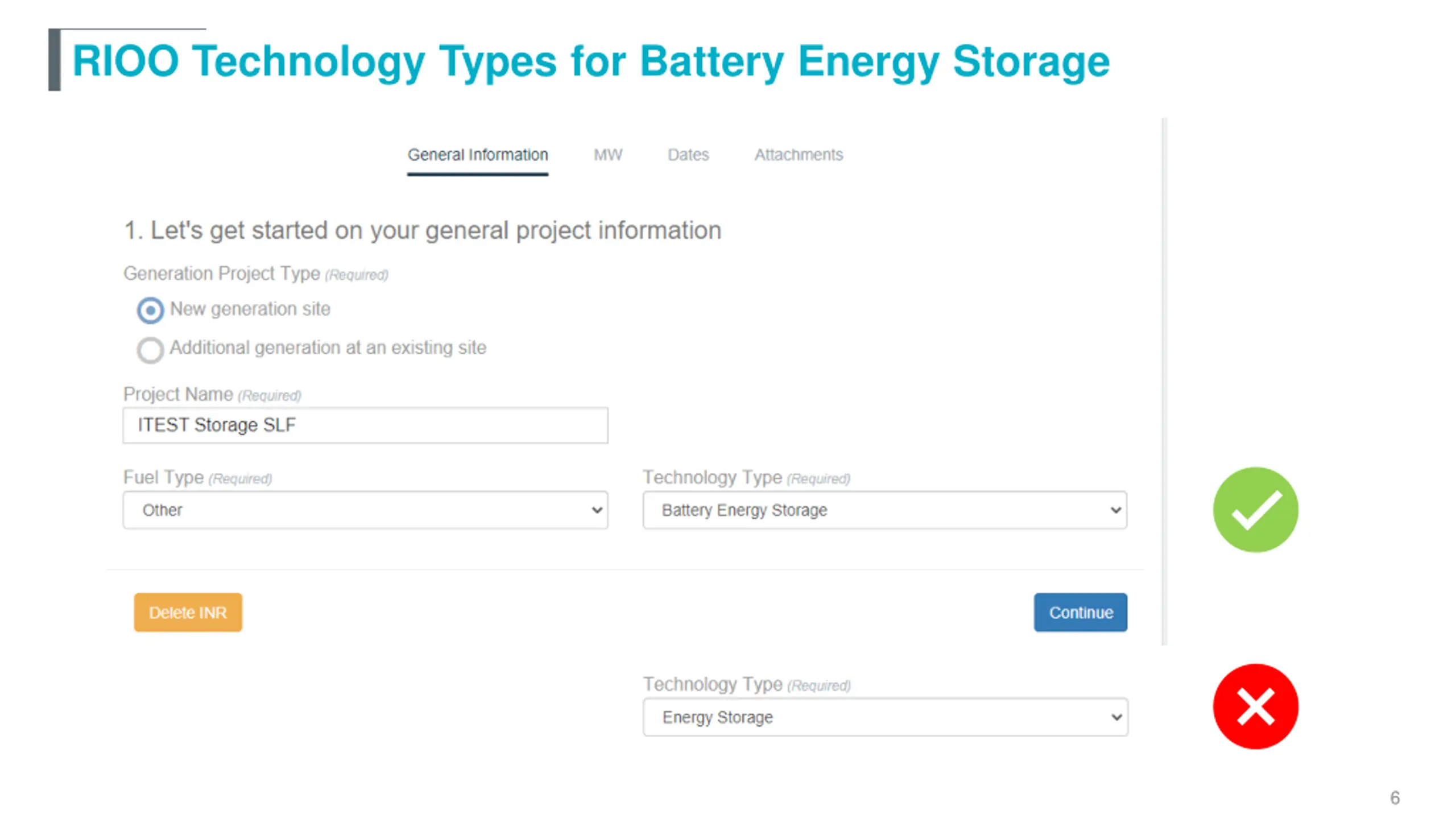Open the MW tab
This screenshot has height=819, width=1456.
608,155
